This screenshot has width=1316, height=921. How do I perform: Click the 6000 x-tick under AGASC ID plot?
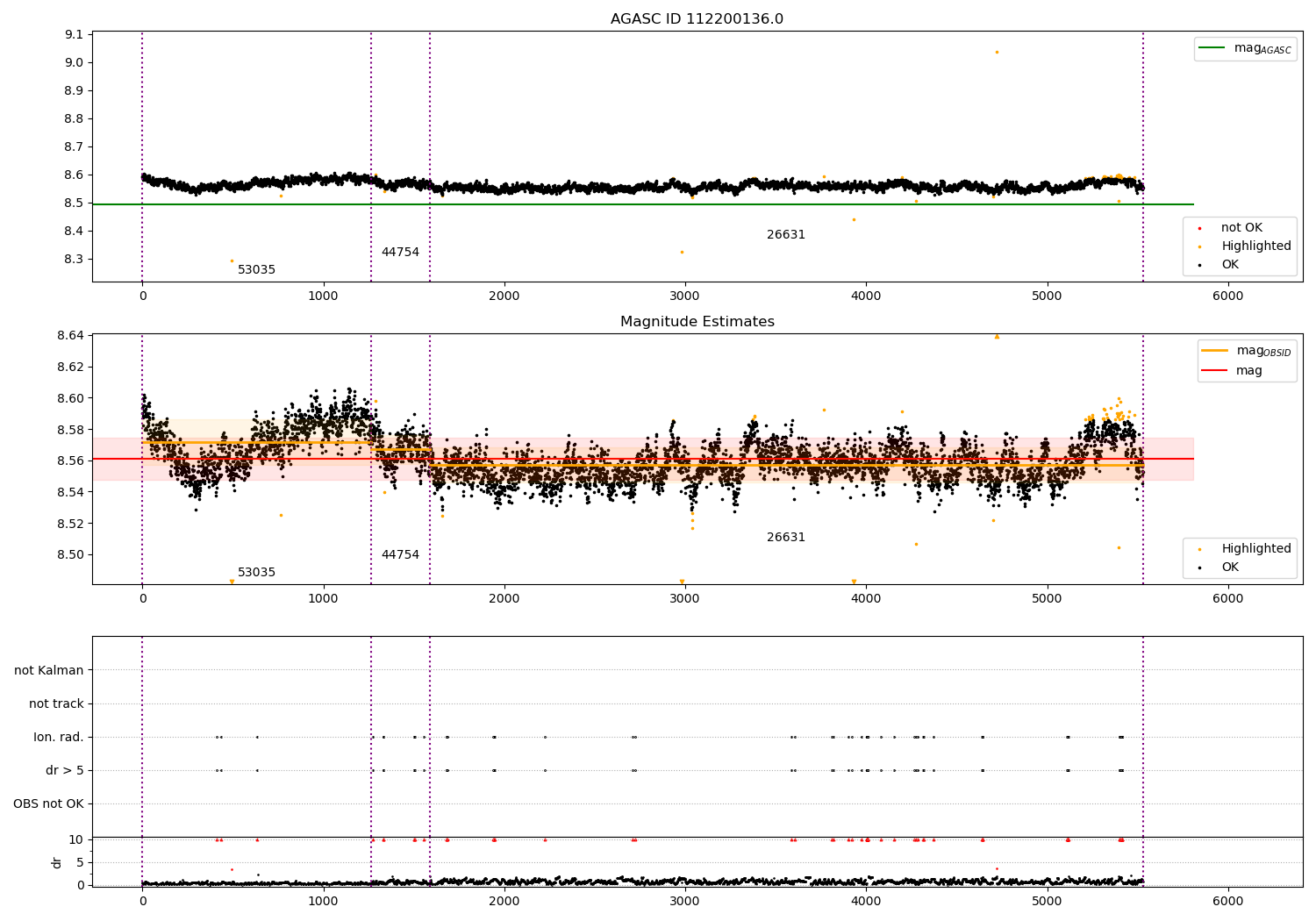coord(1228,296)
